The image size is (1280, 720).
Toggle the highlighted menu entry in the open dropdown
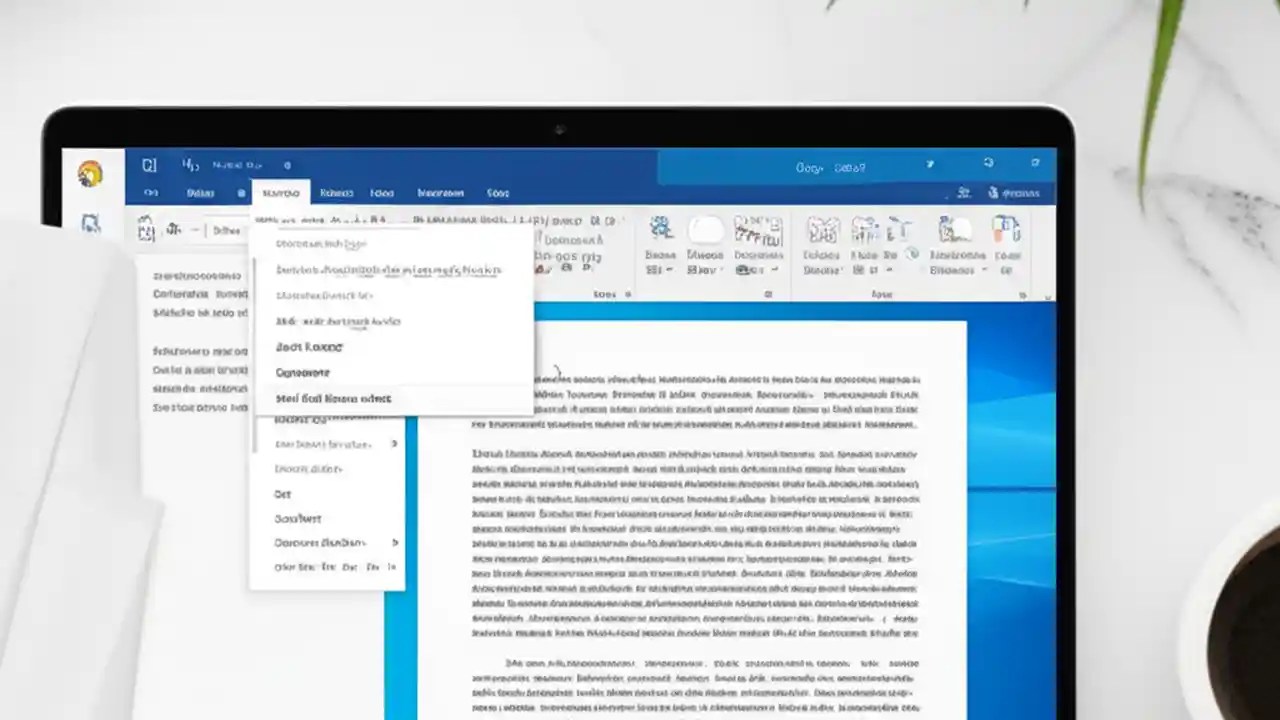tap(340, 398)
